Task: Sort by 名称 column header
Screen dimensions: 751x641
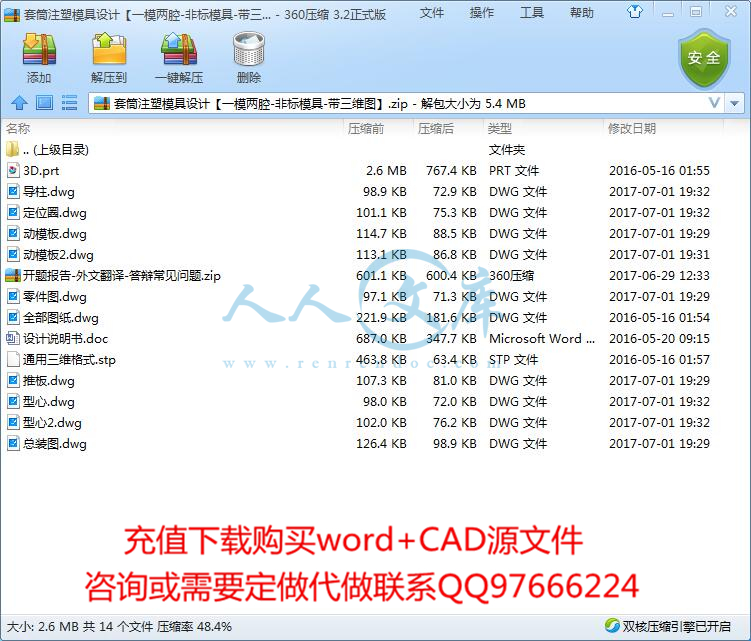Action: (18, 128)
